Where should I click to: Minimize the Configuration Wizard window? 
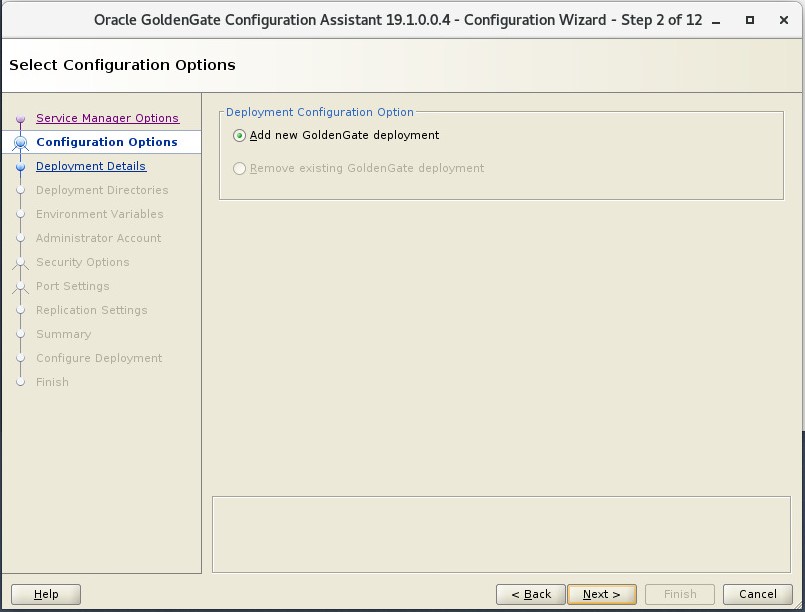(x=716, y=21)
